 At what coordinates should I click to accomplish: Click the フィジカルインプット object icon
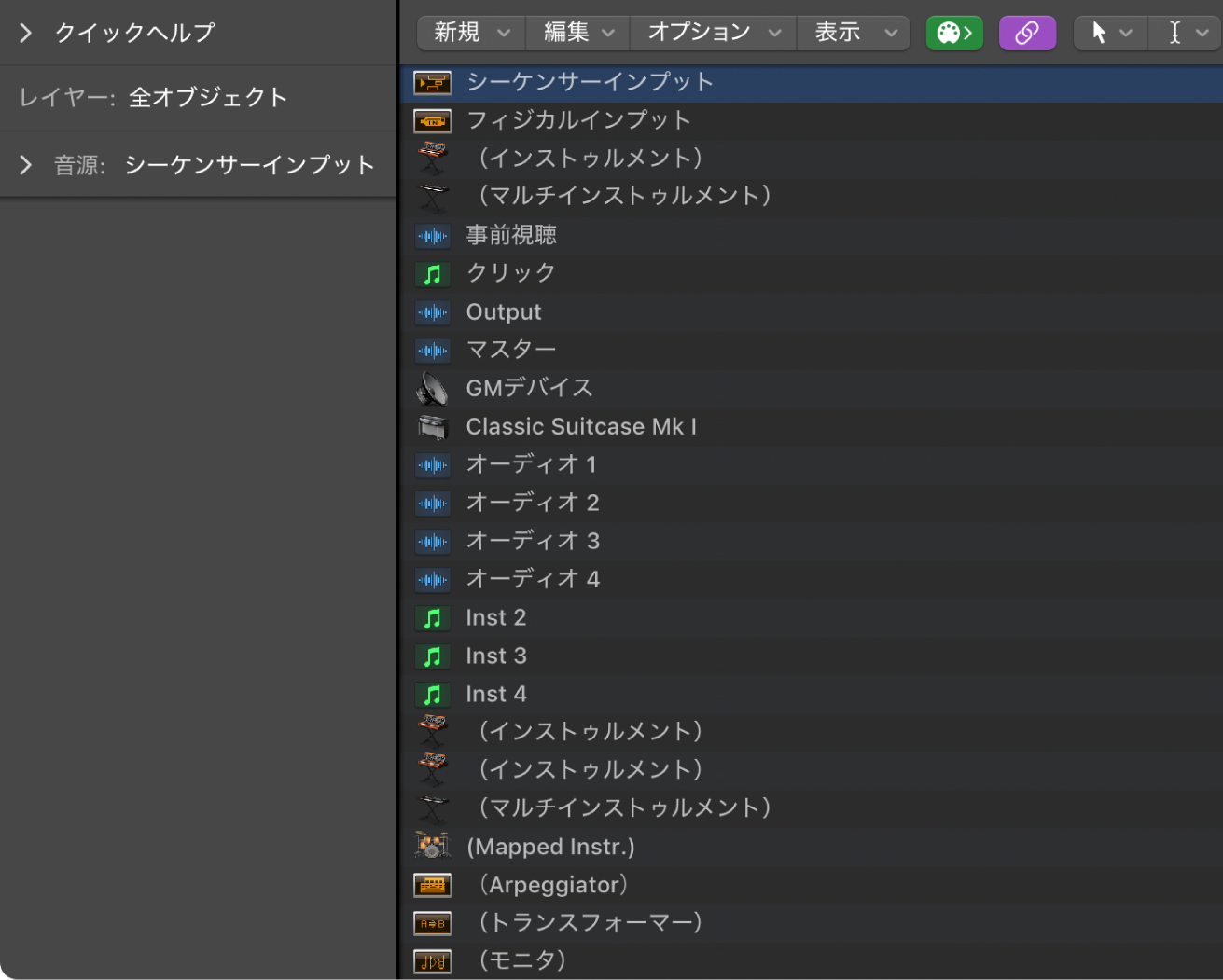pyautogui.click(x=433, y=120)
